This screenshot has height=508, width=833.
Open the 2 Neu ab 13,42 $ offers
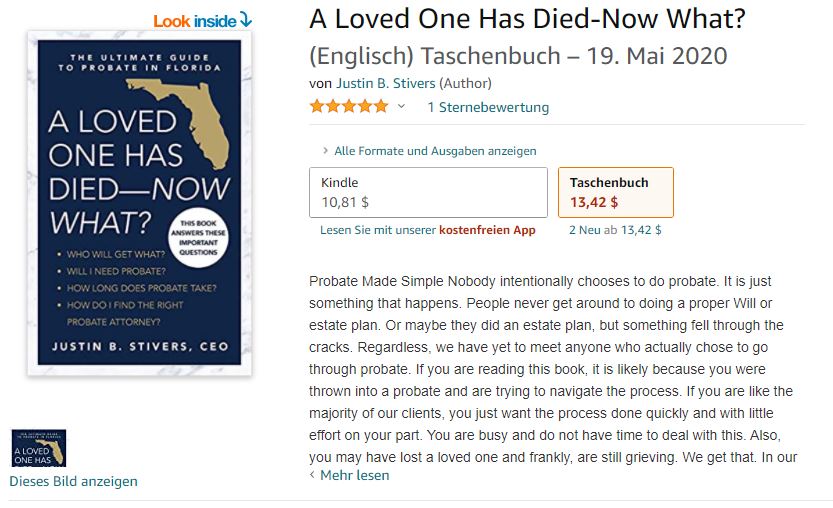click(x=615, y=230)
